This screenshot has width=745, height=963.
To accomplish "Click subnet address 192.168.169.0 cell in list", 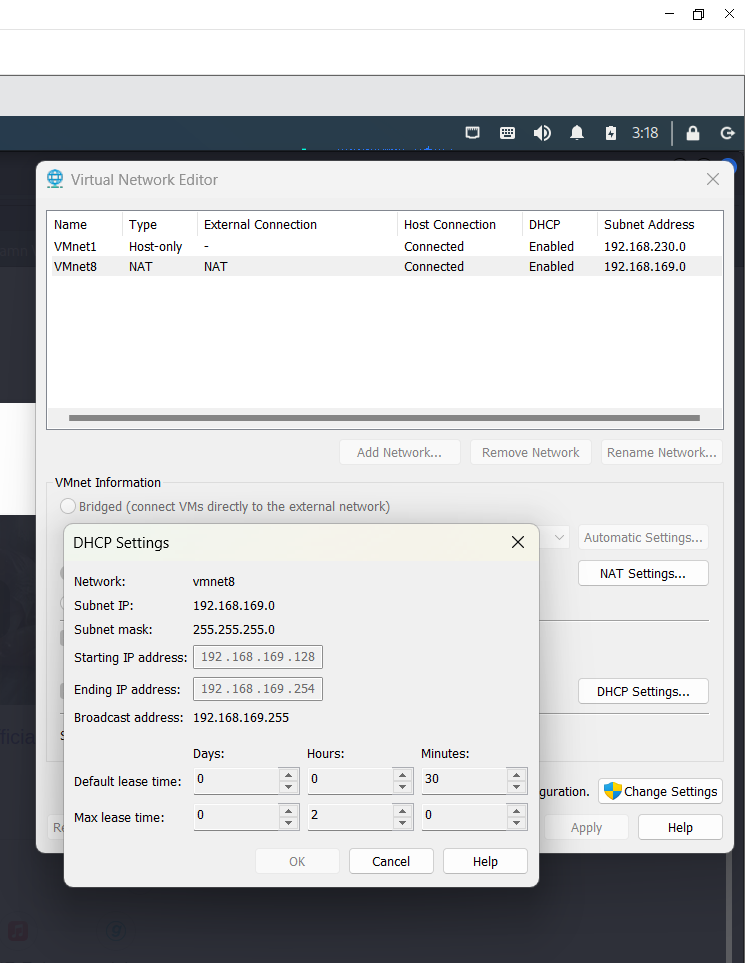I will pos(645,267).
